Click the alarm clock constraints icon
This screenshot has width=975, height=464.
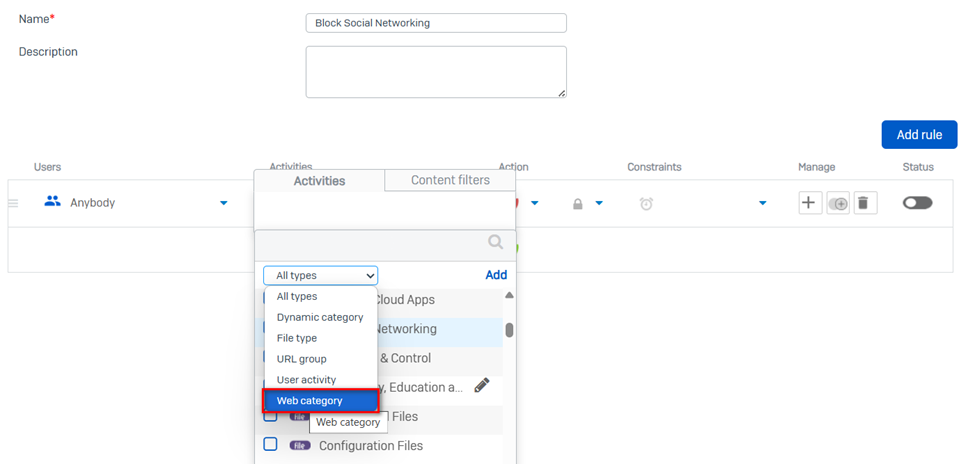click(x=647, y=204)
